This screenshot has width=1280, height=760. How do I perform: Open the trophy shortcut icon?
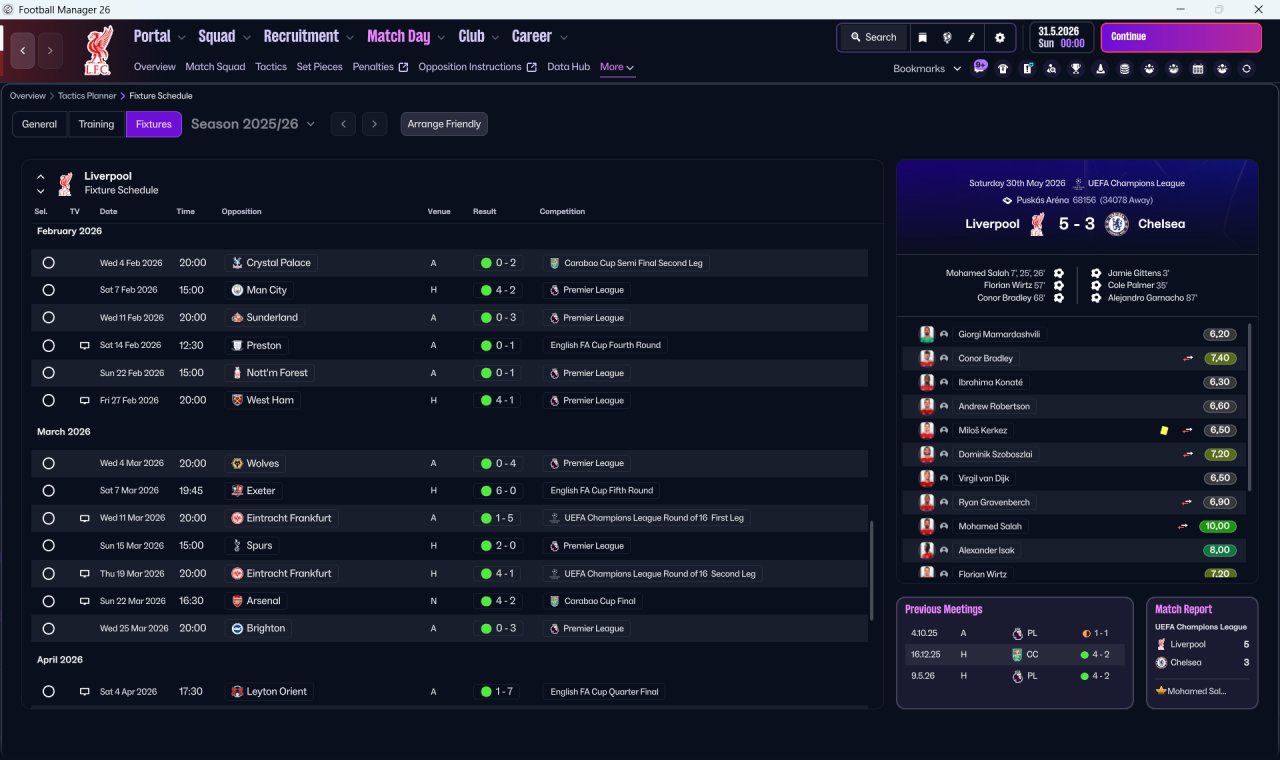(x=1076, y=69)
